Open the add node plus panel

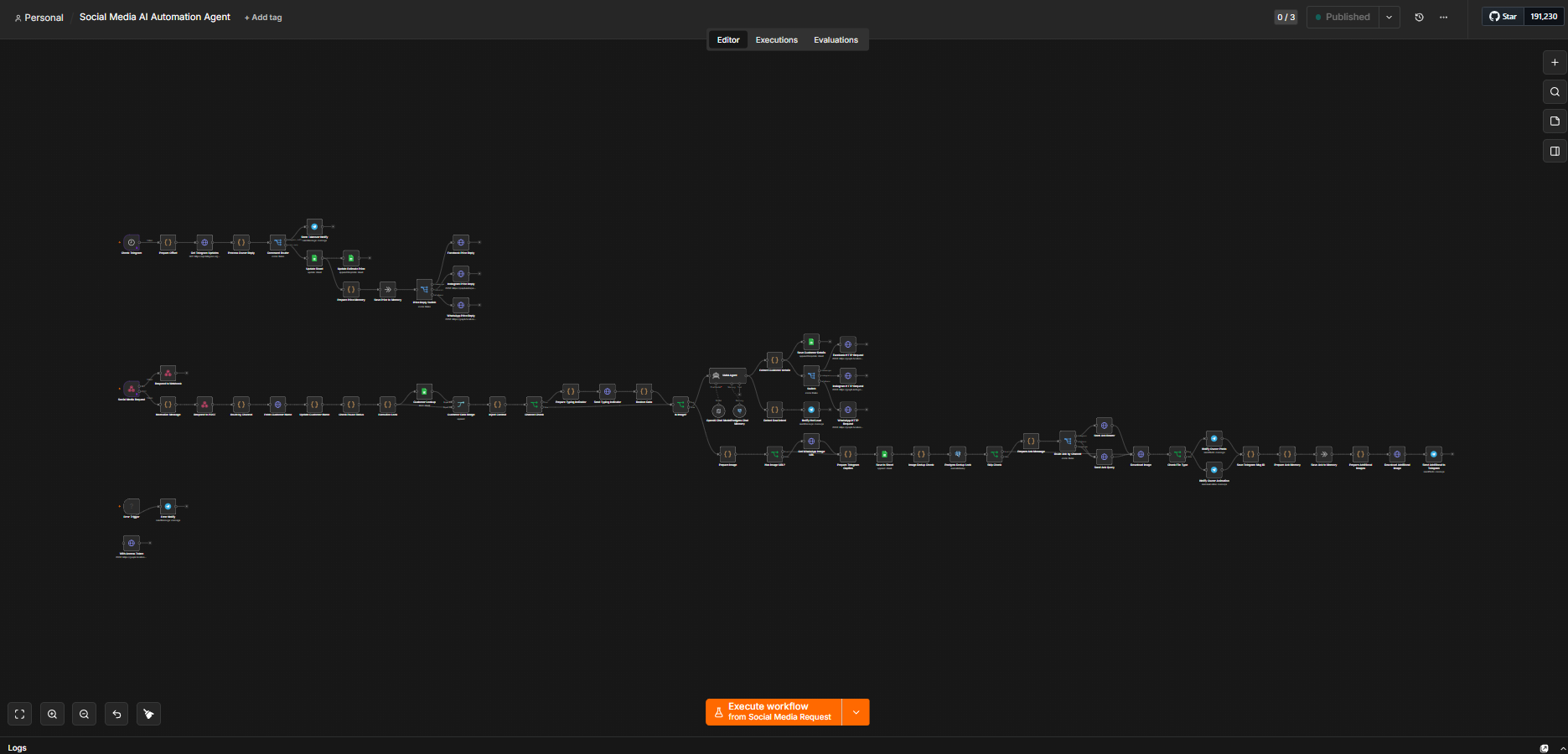[x=1555, y=62]
